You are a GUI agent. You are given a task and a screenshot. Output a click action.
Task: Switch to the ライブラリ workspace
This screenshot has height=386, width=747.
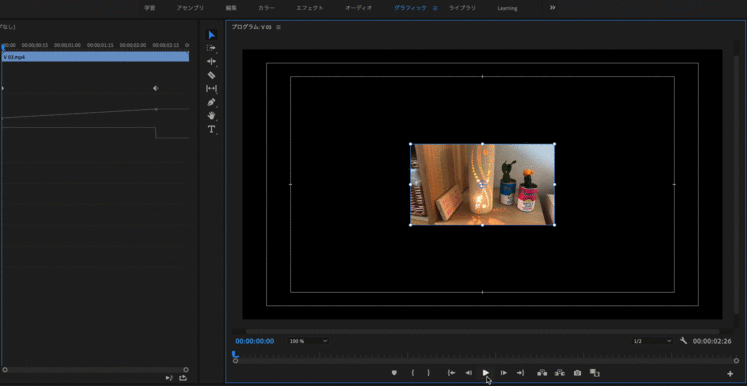(x=462, y=8)
